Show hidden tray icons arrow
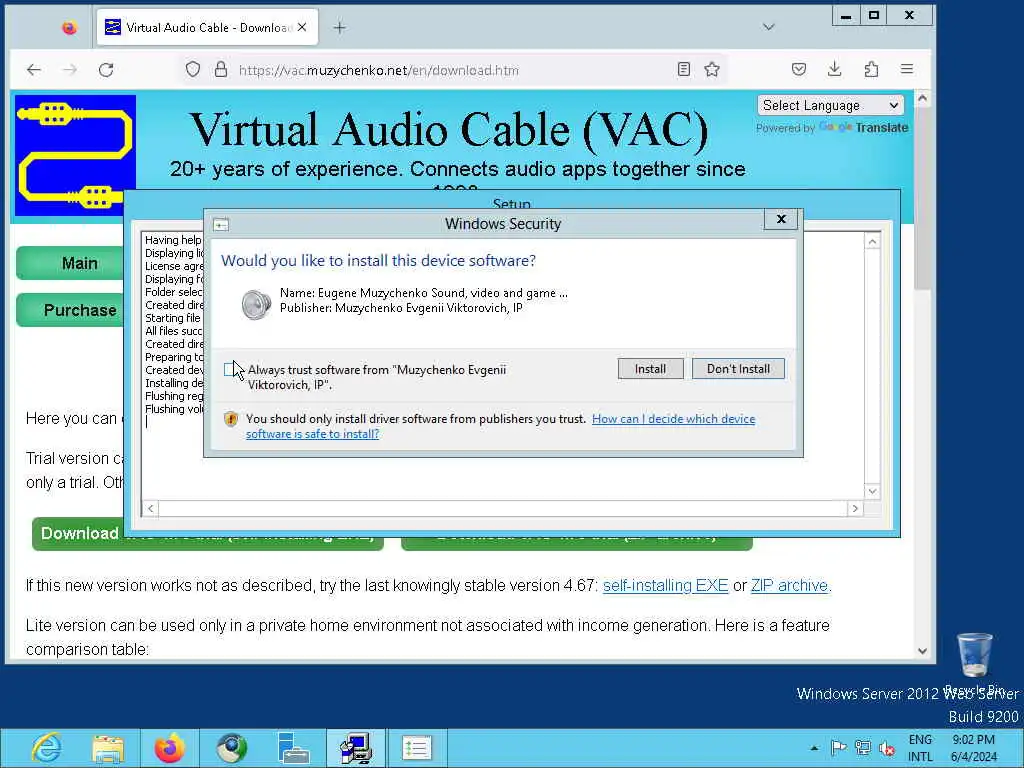This screenshot has height=768, width=1024. [x=814, y=748]
